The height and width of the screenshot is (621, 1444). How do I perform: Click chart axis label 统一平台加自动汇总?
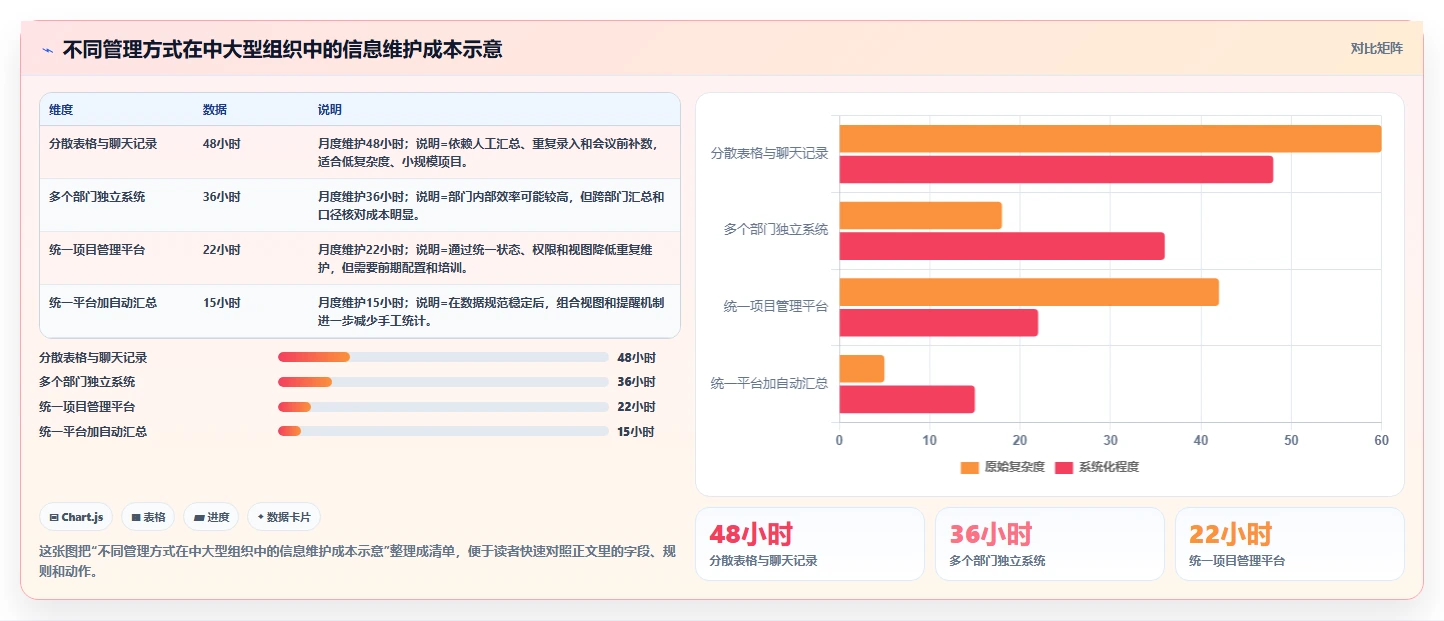click(769, 383)
